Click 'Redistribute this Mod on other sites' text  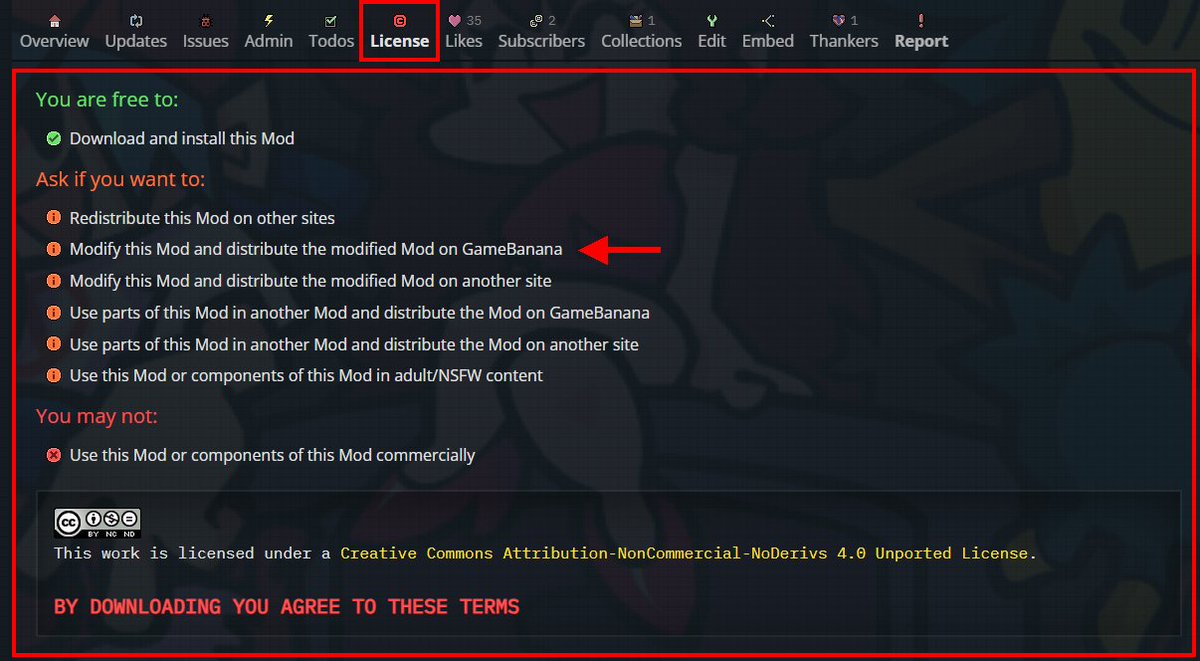[202, 217]
